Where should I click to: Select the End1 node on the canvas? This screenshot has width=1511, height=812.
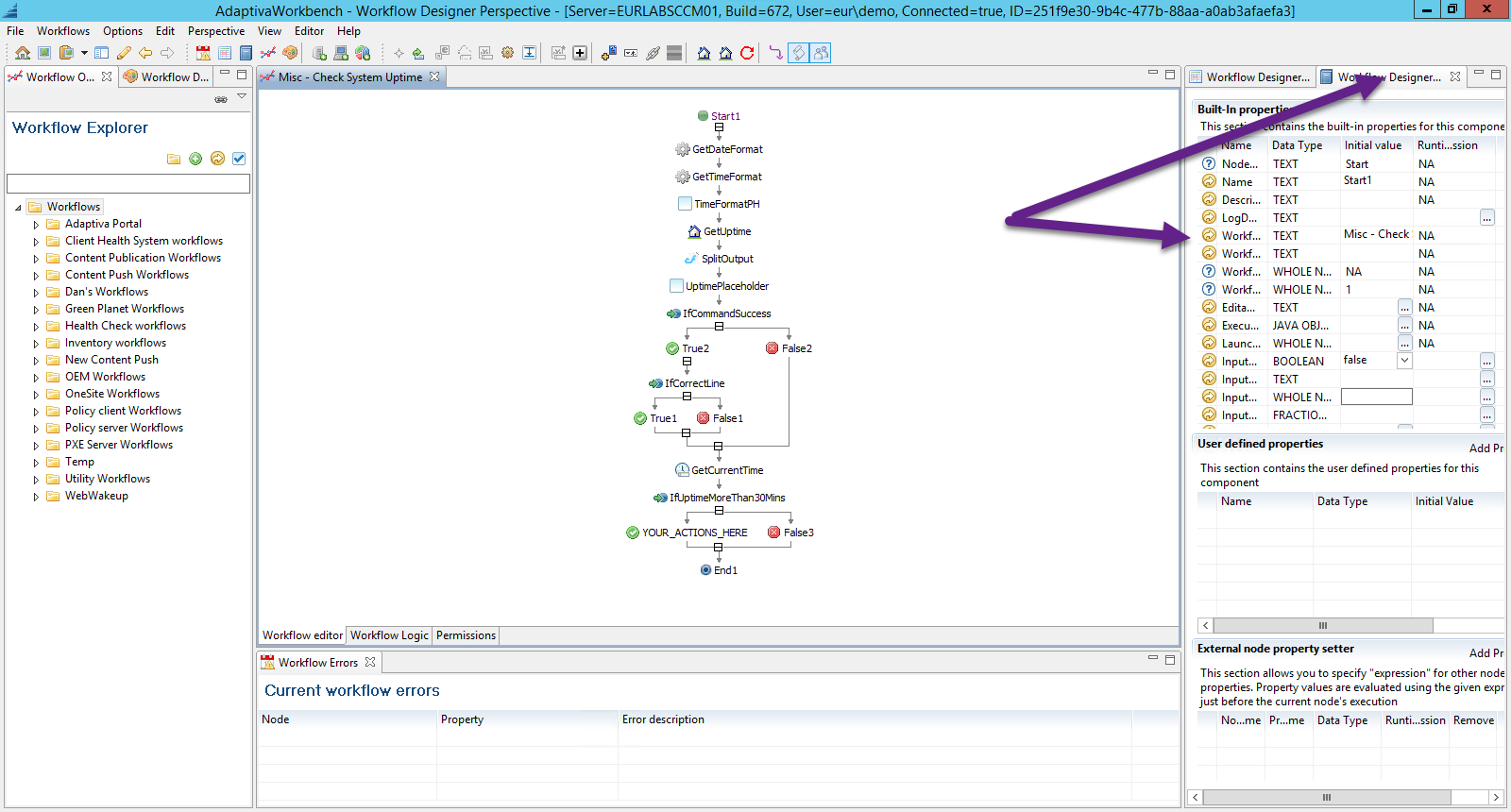tap(719, 570)
